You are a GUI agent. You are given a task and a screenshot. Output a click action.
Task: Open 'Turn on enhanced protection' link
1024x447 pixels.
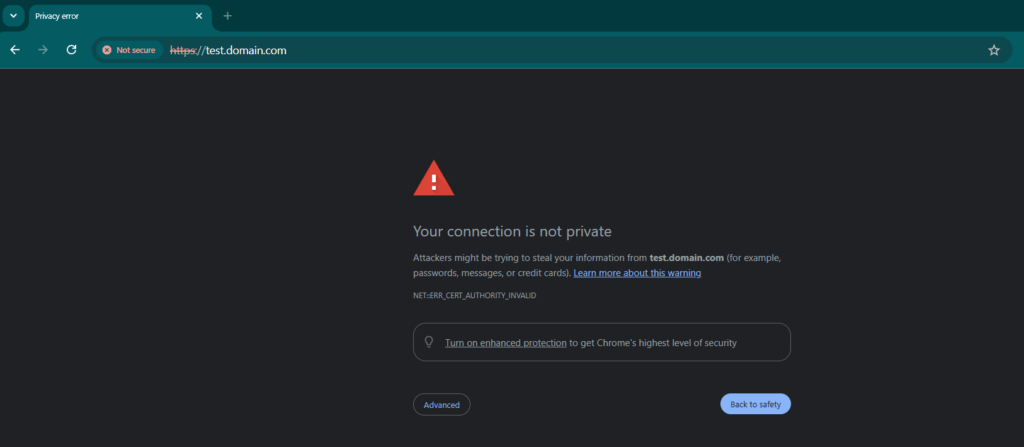tap(505, 342)
